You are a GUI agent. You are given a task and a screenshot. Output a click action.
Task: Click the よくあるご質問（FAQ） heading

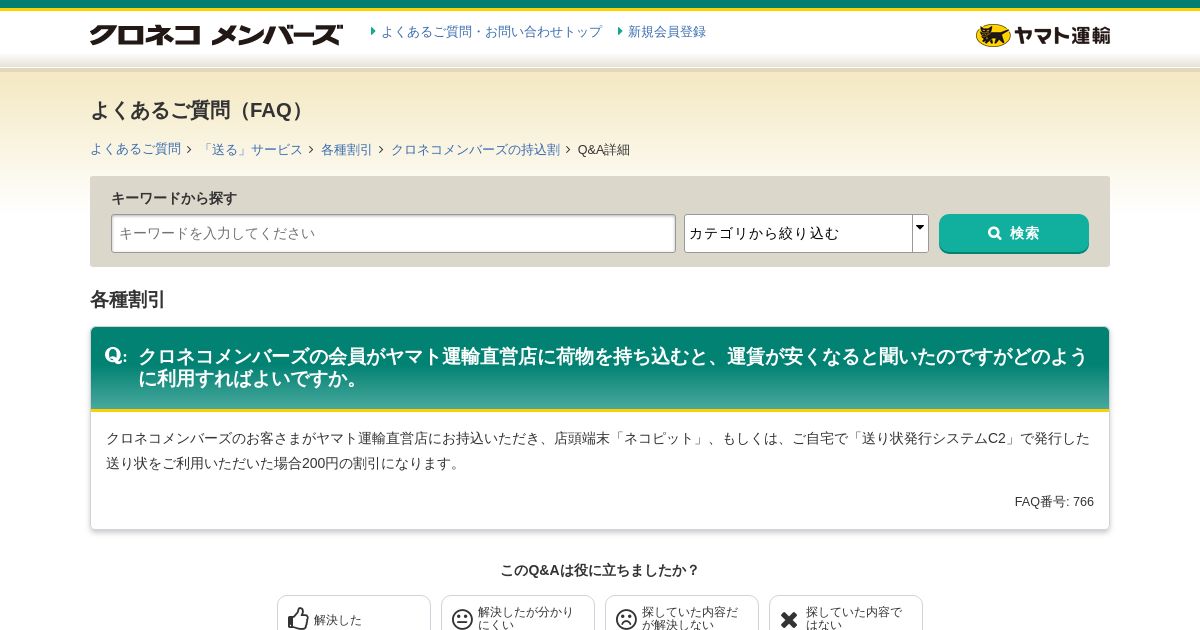[x=200, y=110]
